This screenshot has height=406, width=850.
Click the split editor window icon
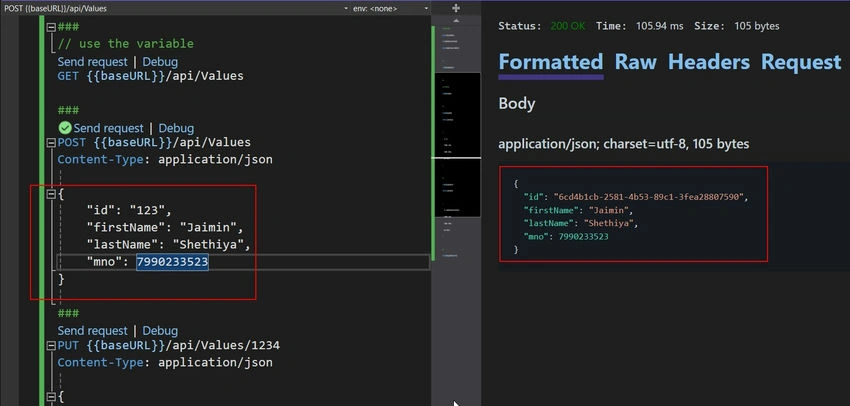[x=456, y=8]
